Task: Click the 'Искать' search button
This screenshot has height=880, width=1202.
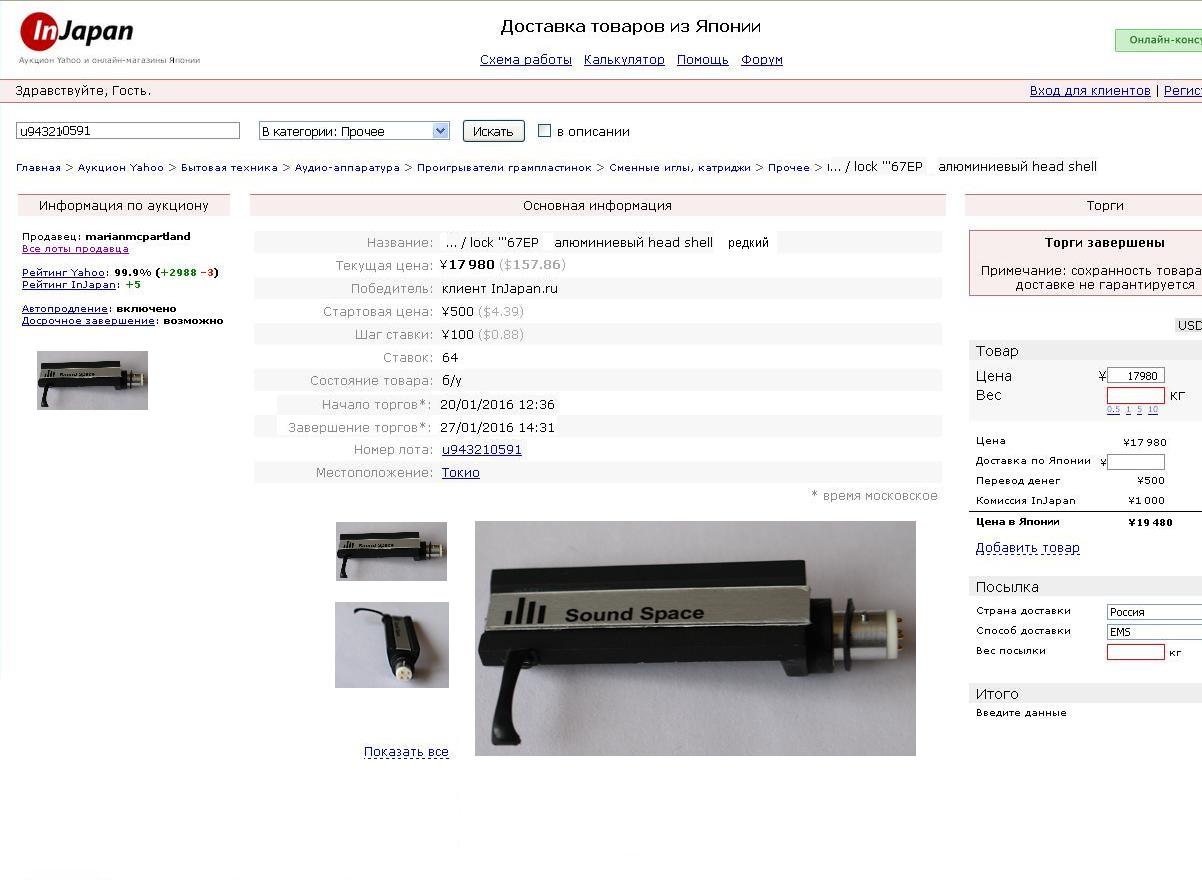Action: [x=493, y=131]
